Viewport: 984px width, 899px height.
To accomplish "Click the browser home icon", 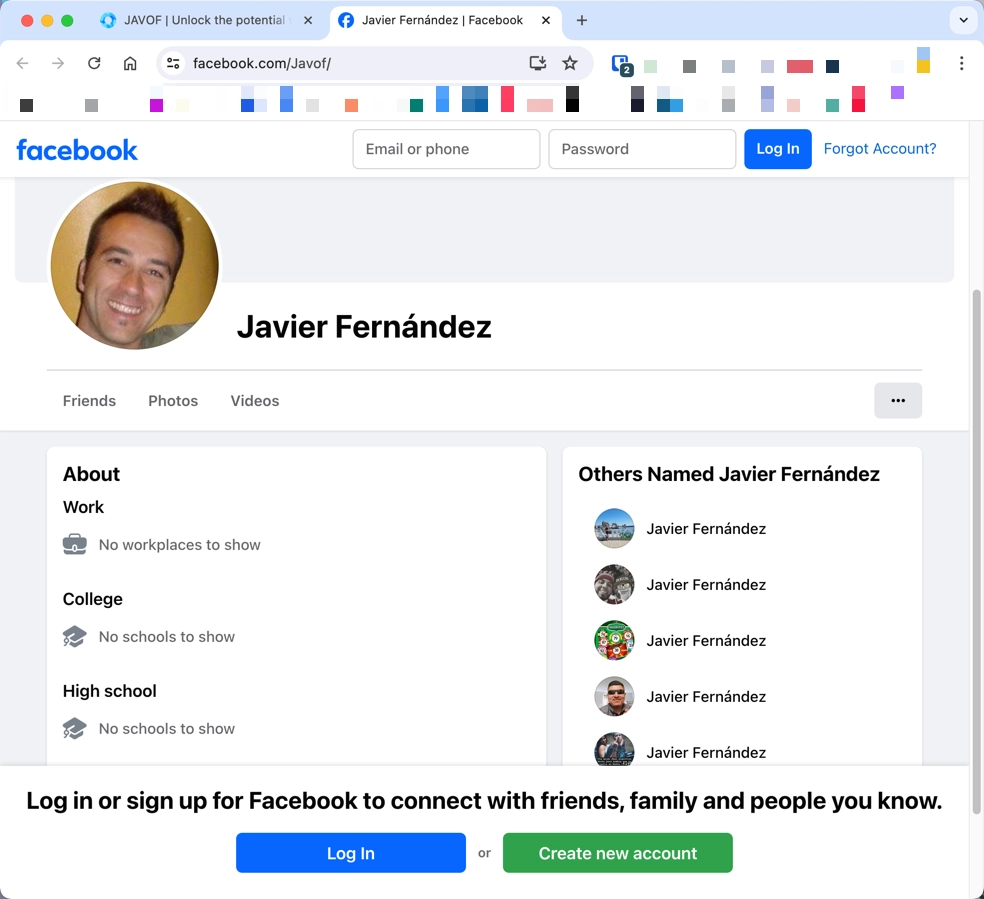I will click(130, 62).
